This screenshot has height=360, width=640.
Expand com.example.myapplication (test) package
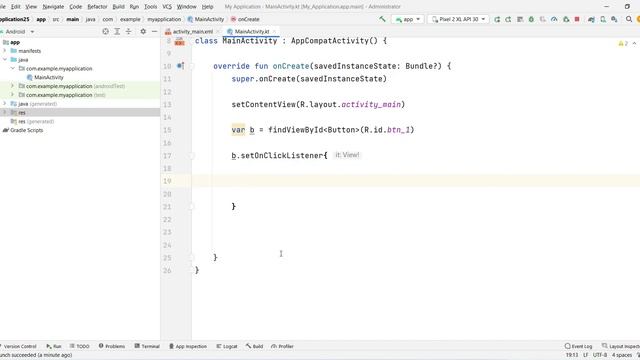(13, 95)
